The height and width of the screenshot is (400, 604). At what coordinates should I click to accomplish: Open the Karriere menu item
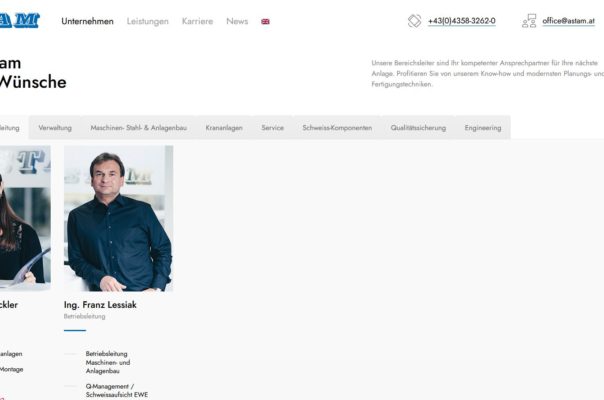pyautogui.click(x=197, y=21)
